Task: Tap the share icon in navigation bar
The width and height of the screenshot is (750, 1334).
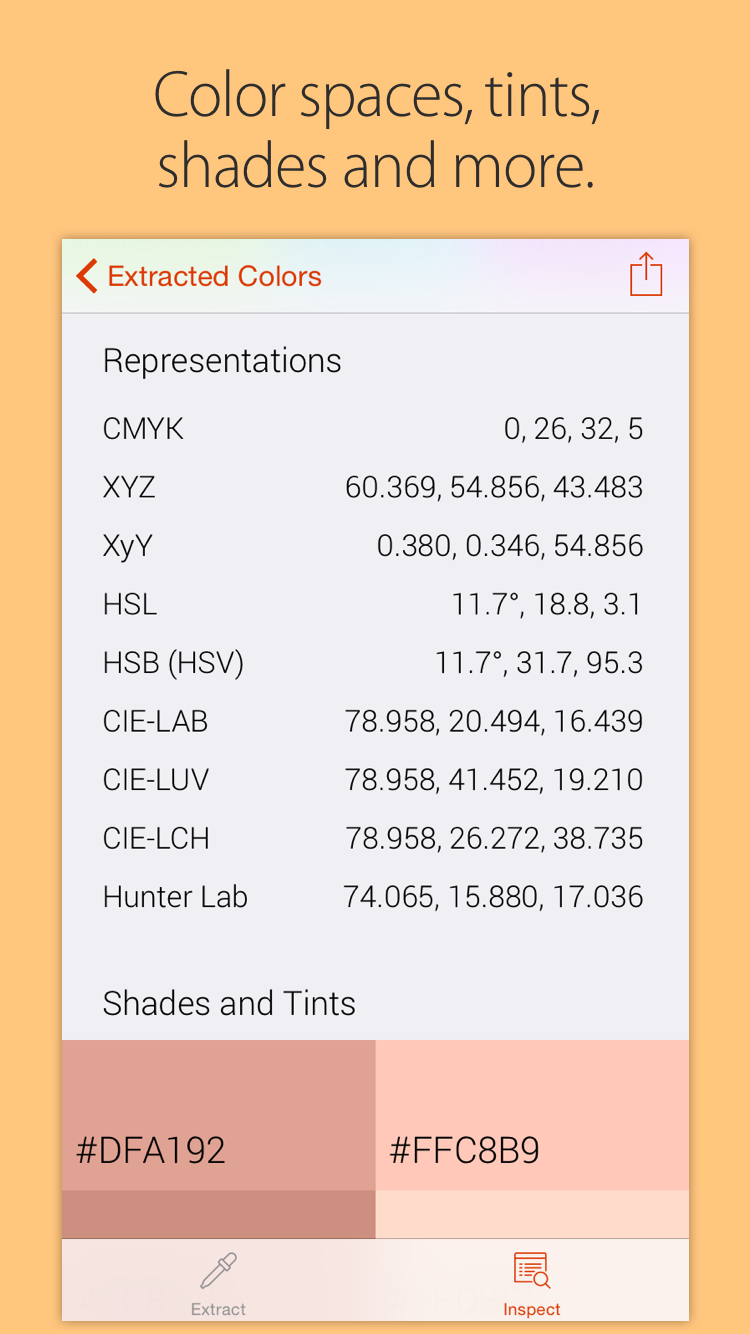Action: (646, 275)
